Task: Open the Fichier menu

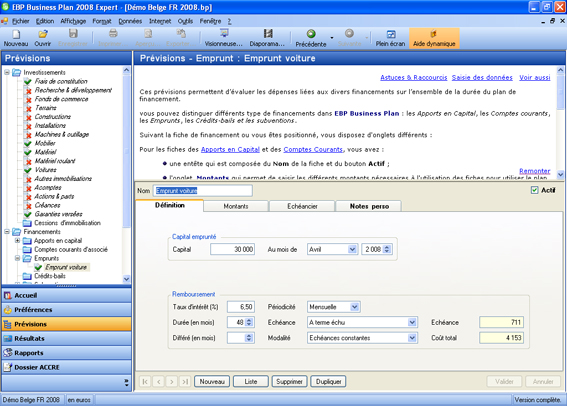Action: (21, 21)
